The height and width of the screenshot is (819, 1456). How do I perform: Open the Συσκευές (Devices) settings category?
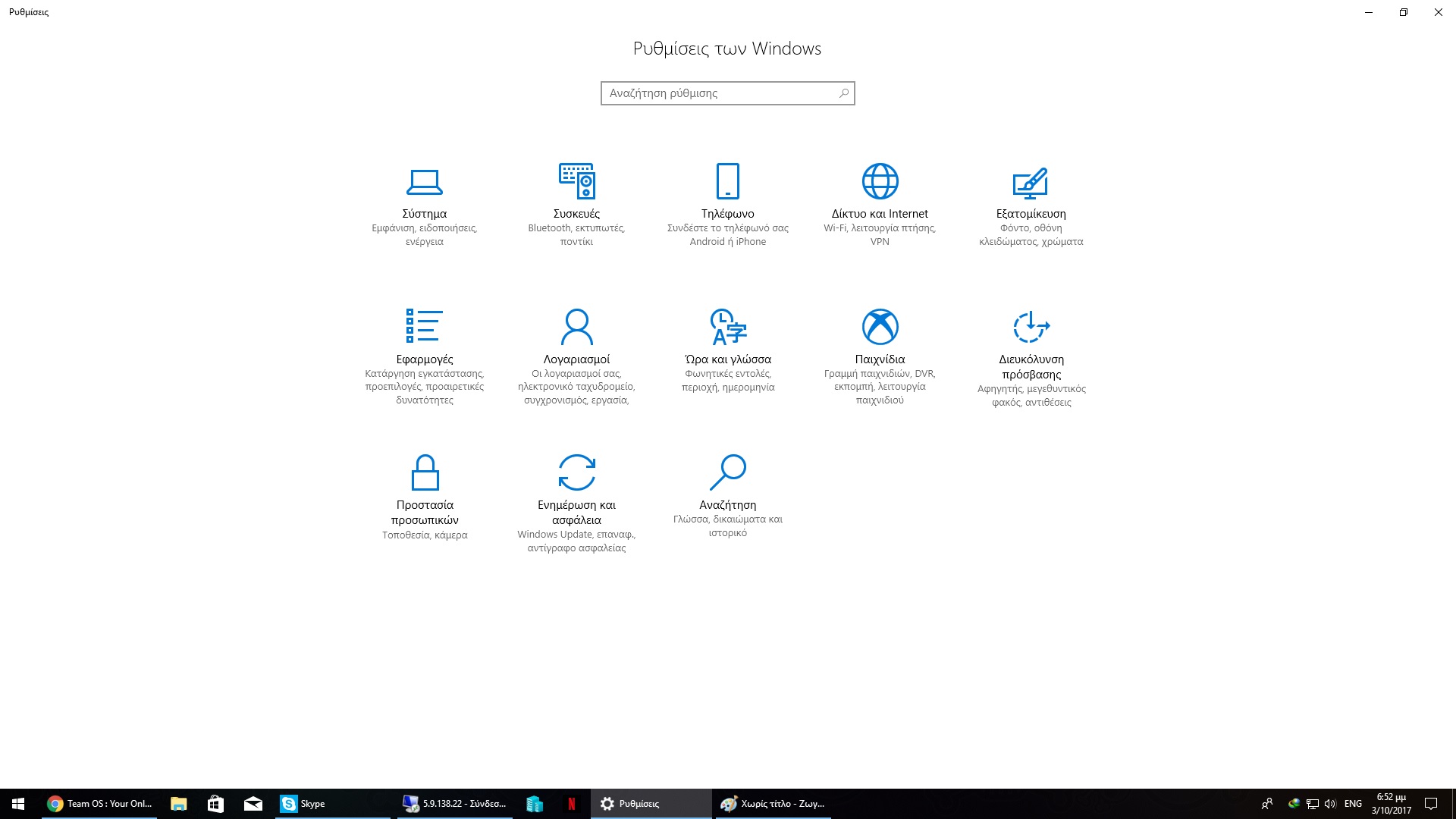[576, 206]
